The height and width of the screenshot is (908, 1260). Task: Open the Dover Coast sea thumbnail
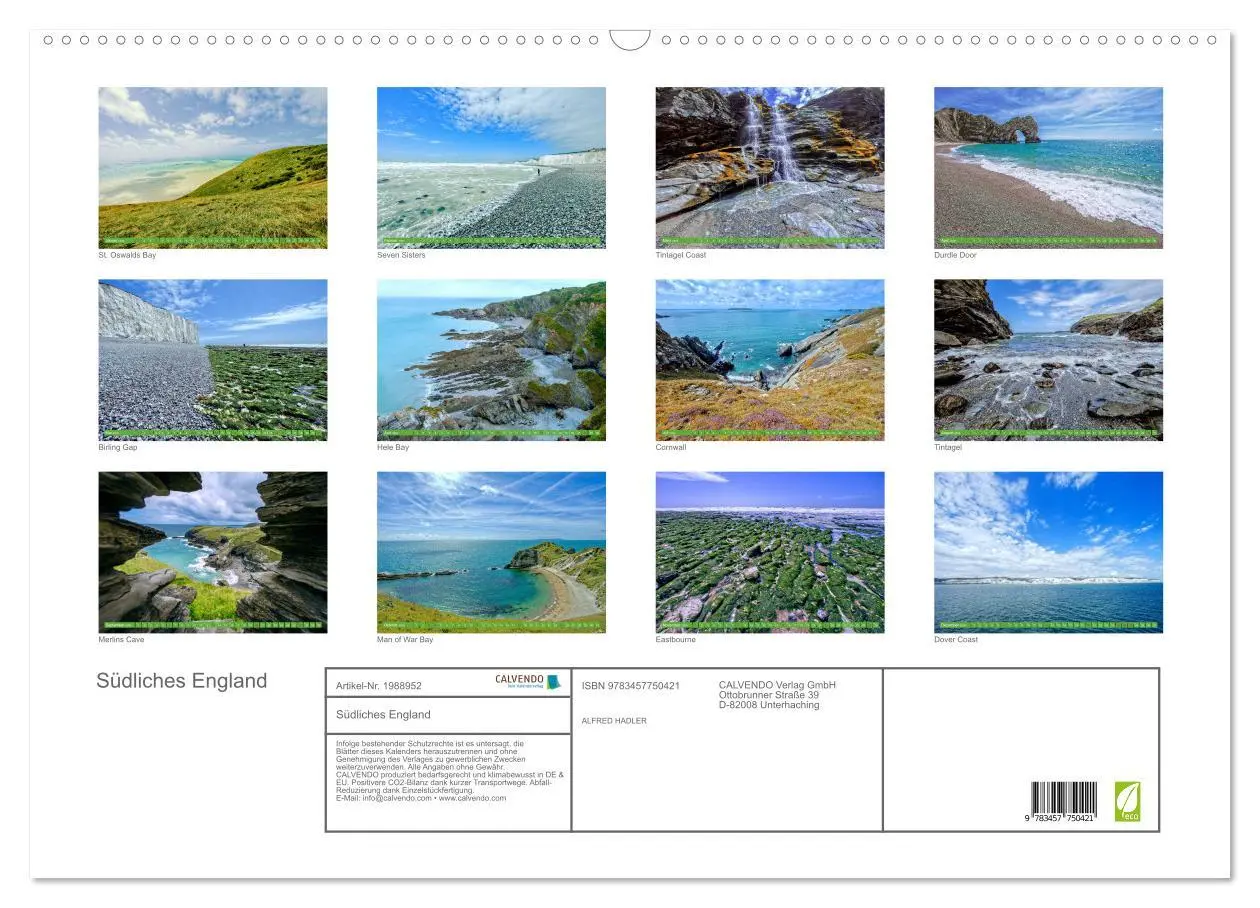pyautogui.click(x=1048, y=552)
